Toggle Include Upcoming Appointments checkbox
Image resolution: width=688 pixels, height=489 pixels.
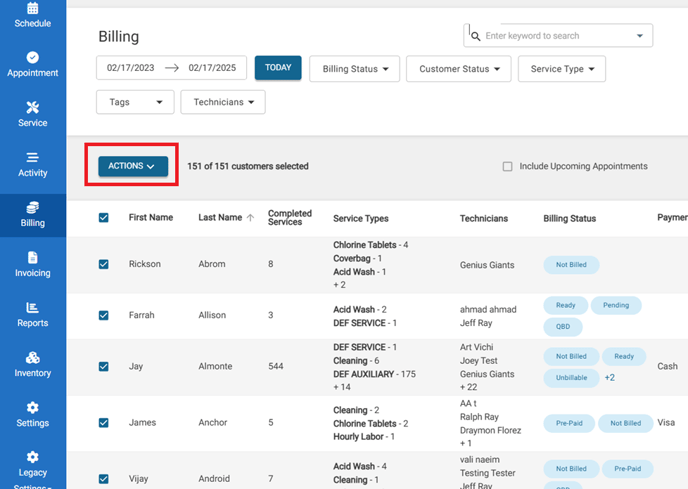point(508,166)
